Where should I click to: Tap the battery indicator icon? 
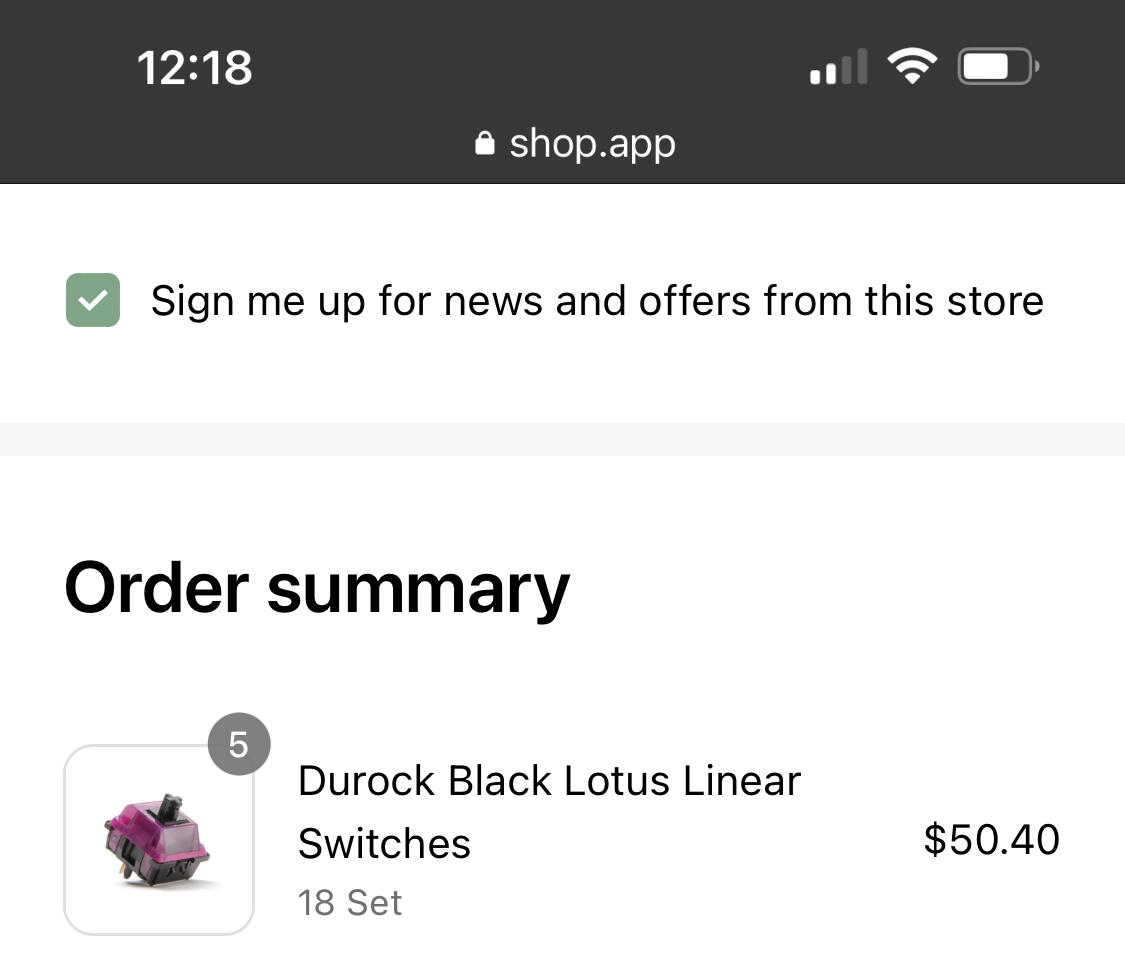point(998,67)
